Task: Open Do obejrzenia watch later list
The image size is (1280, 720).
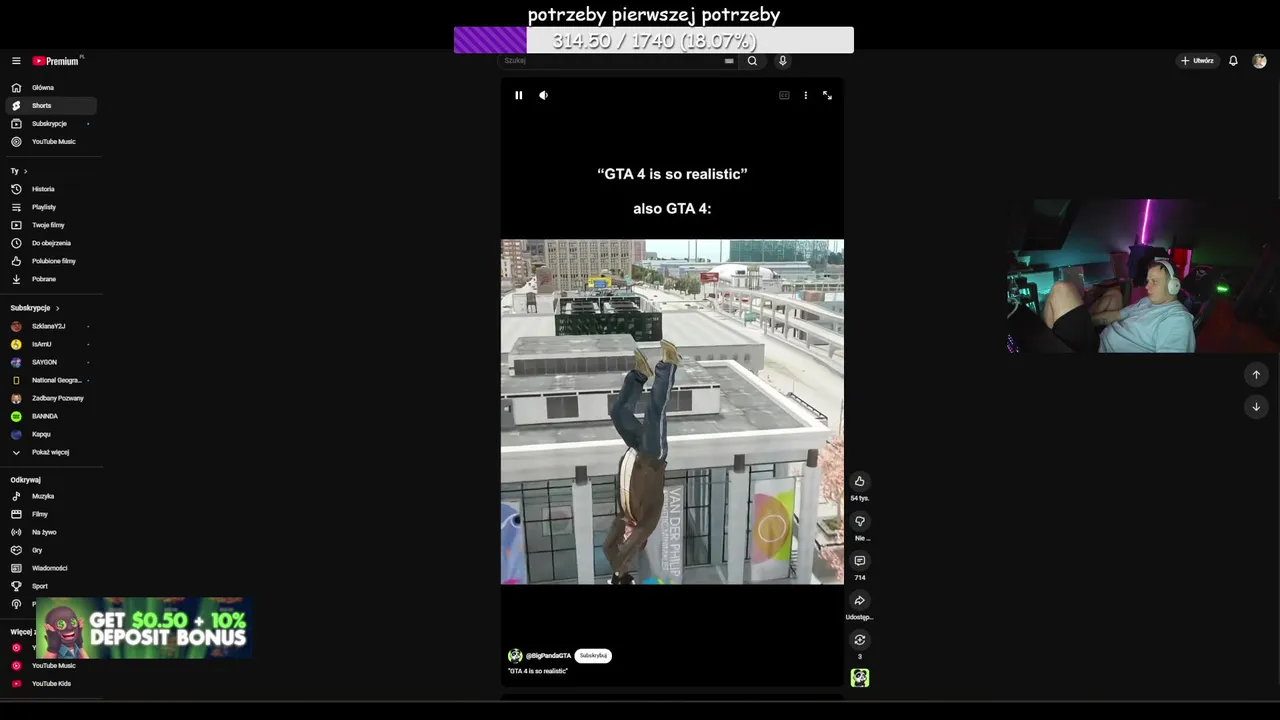Action: tap(51, 243)
